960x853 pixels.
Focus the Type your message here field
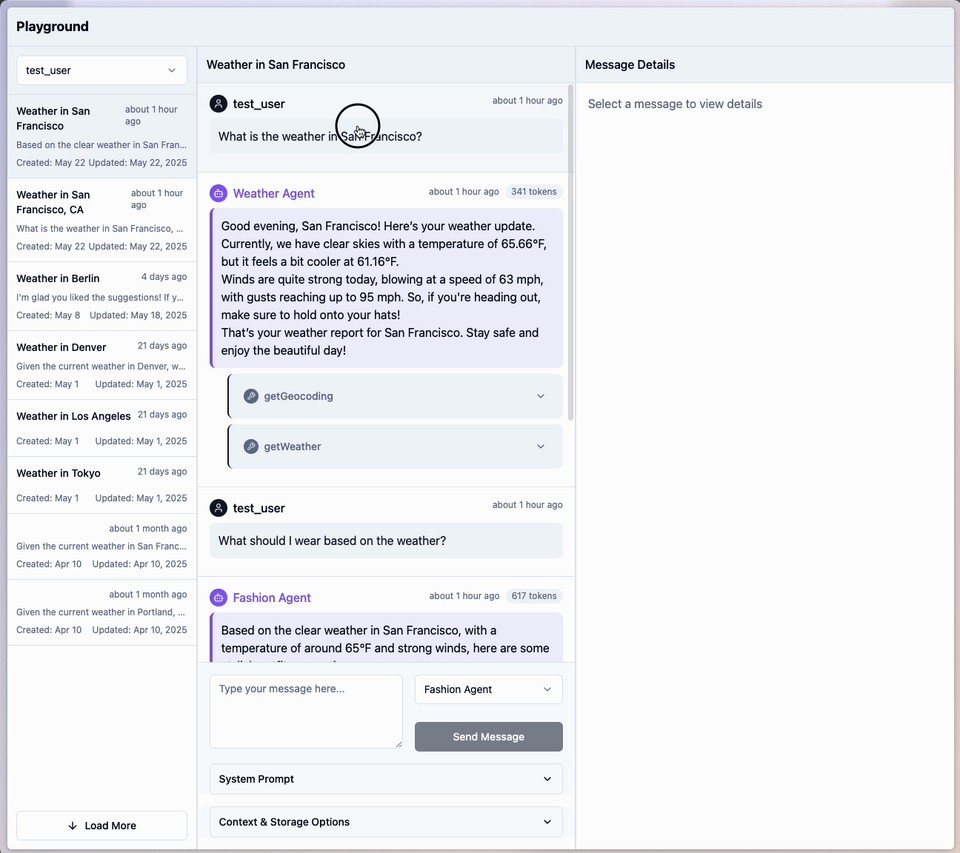click(306, 712)
